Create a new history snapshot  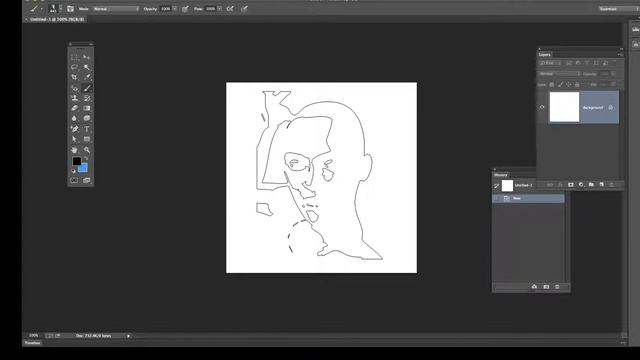546,287
